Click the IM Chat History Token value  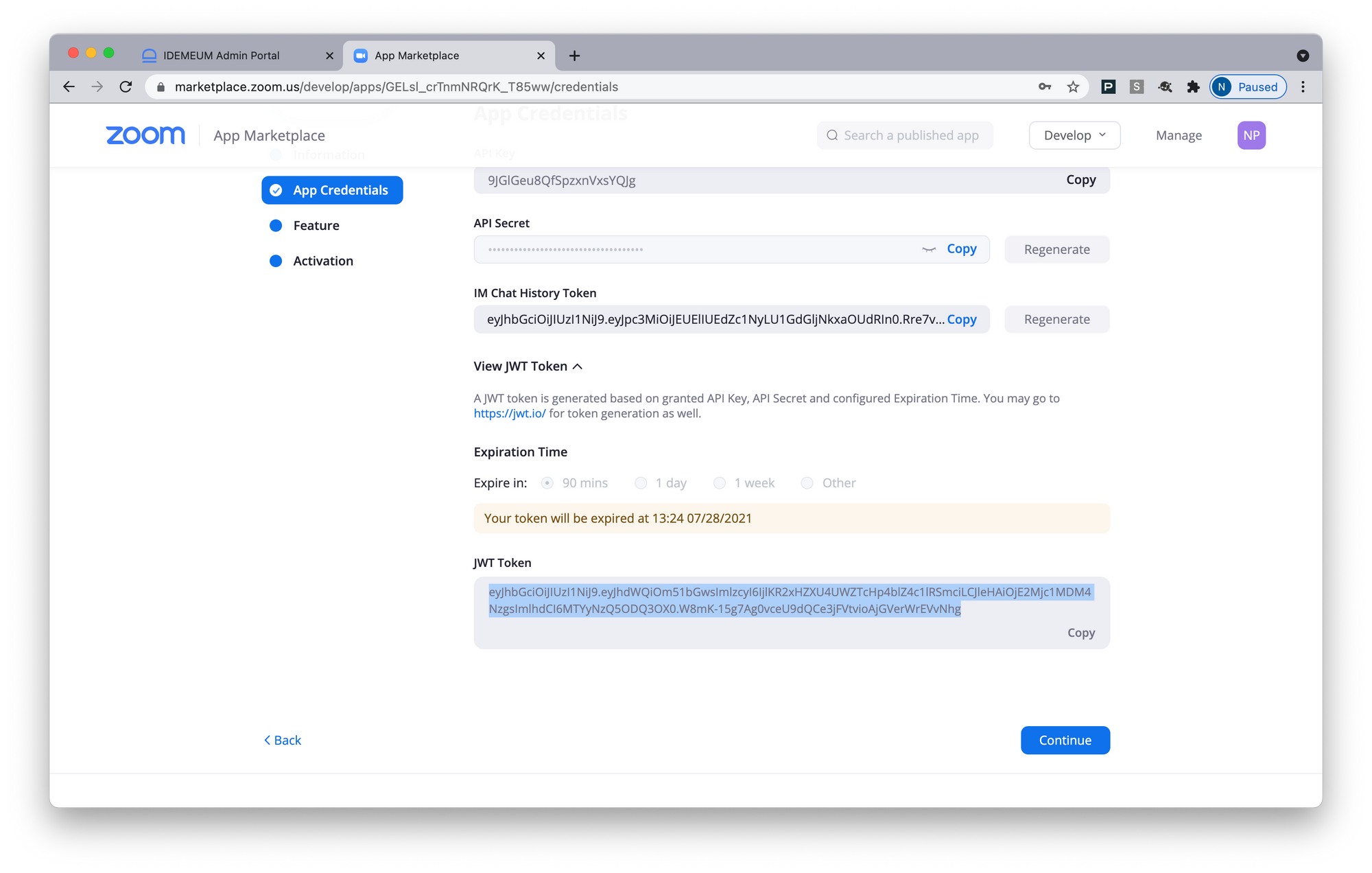[x=715, y=320]
